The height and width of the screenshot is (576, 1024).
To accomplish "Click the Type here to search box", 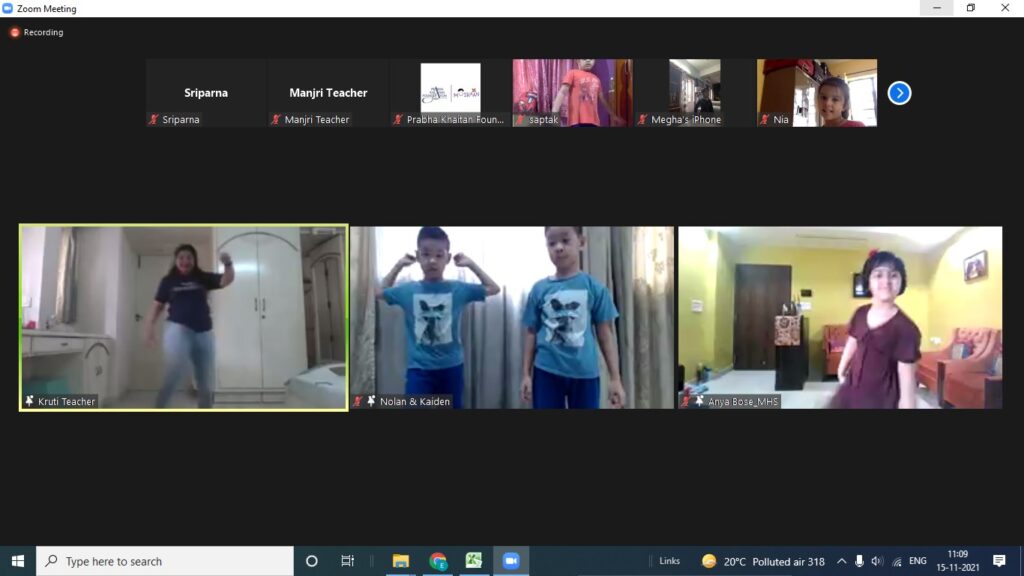I will pyautogui.click(x=165, y=561).
